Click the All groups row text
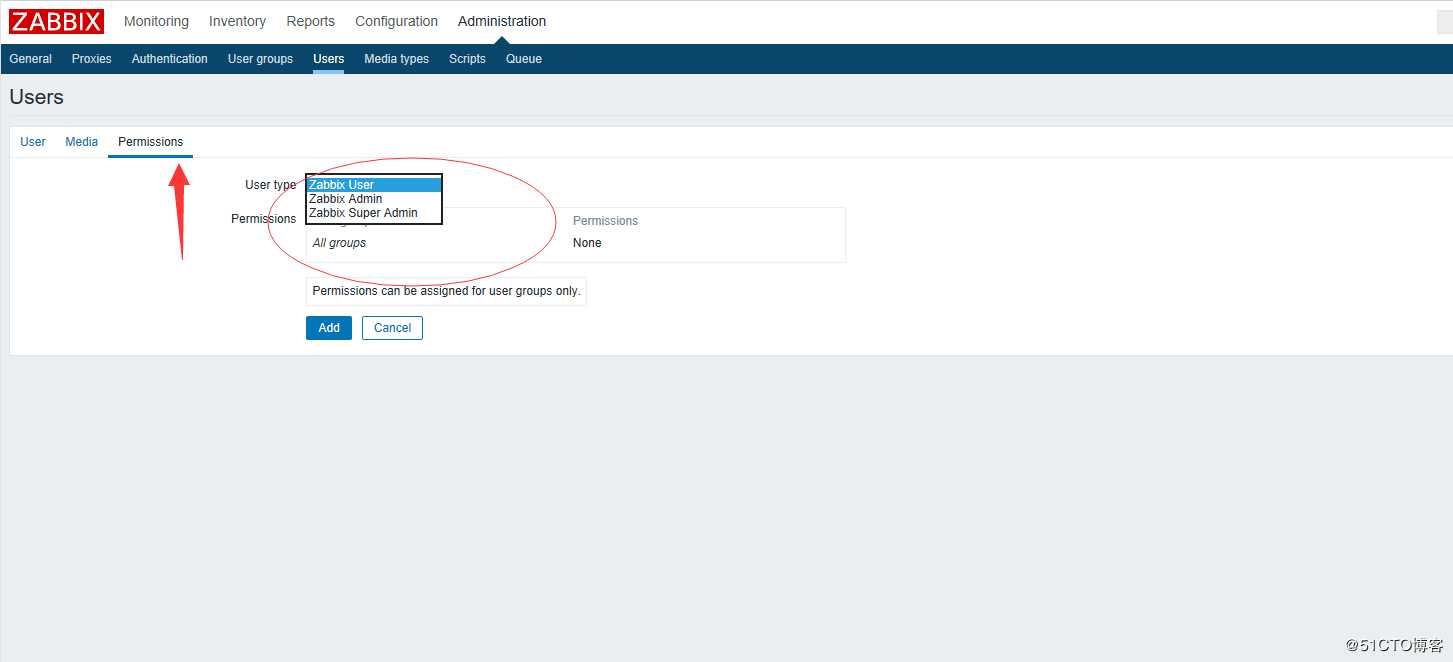This screenshot has height=662, width=1453. 339,243
